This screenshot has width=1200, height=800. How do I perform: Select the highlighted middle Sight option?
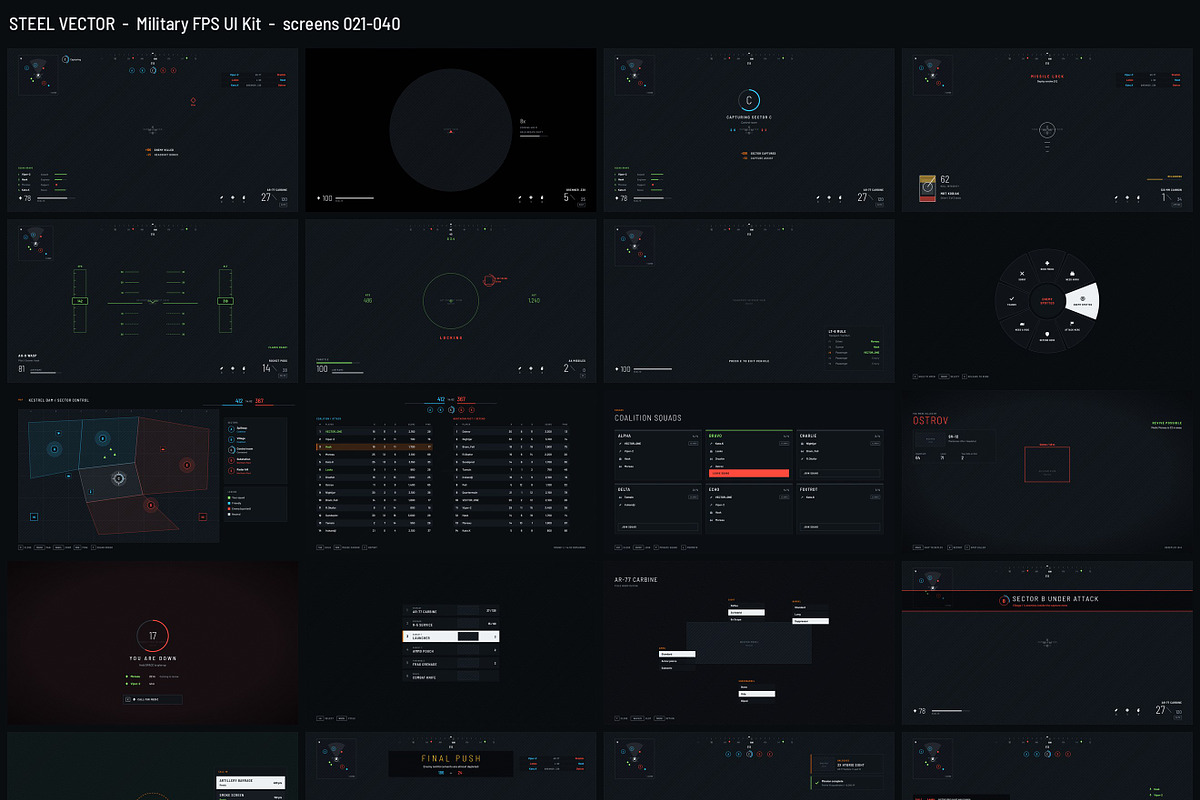pos(746,612)
